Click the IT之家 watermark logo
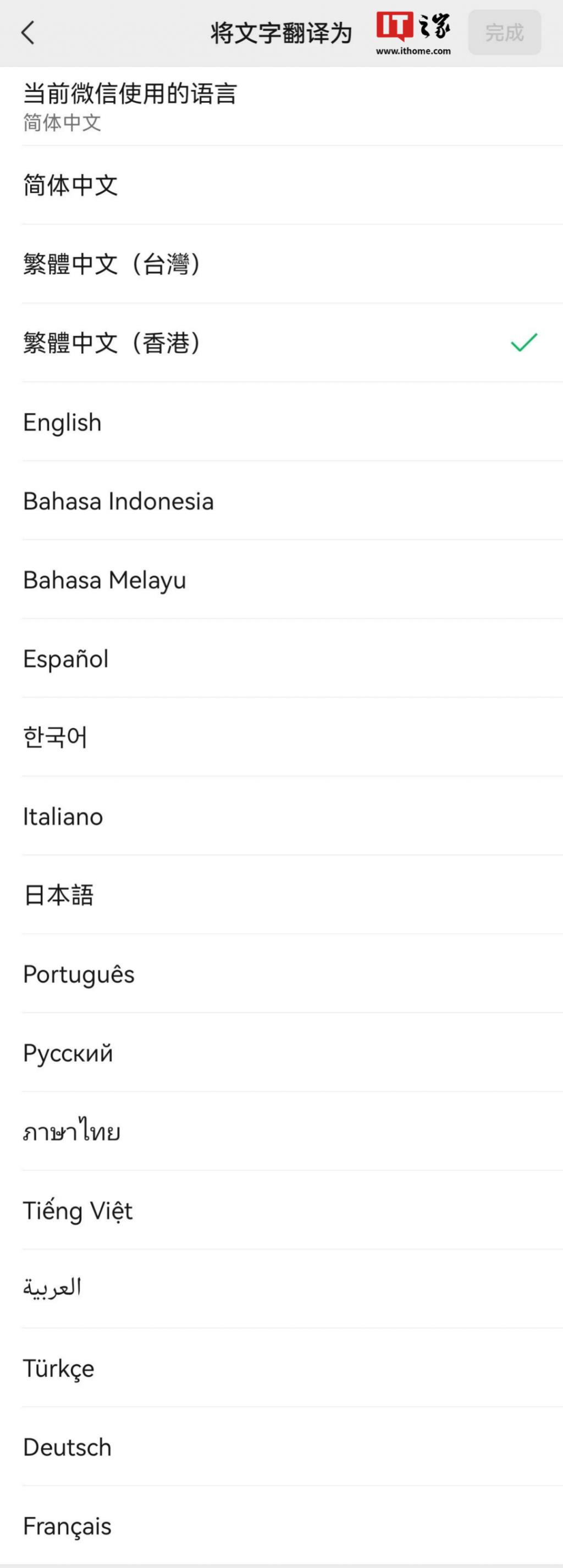Screen dimensions: 563x1568 coord(413,34)
